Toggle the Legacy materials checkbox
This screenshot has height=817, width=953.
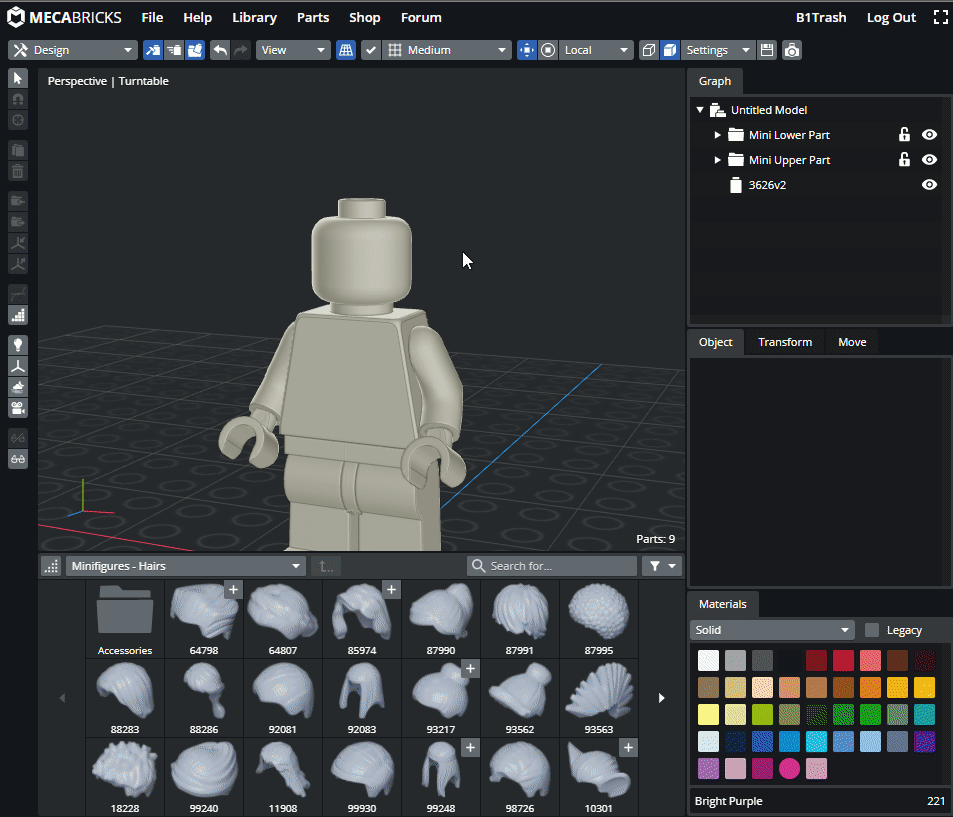pos(872,630)
